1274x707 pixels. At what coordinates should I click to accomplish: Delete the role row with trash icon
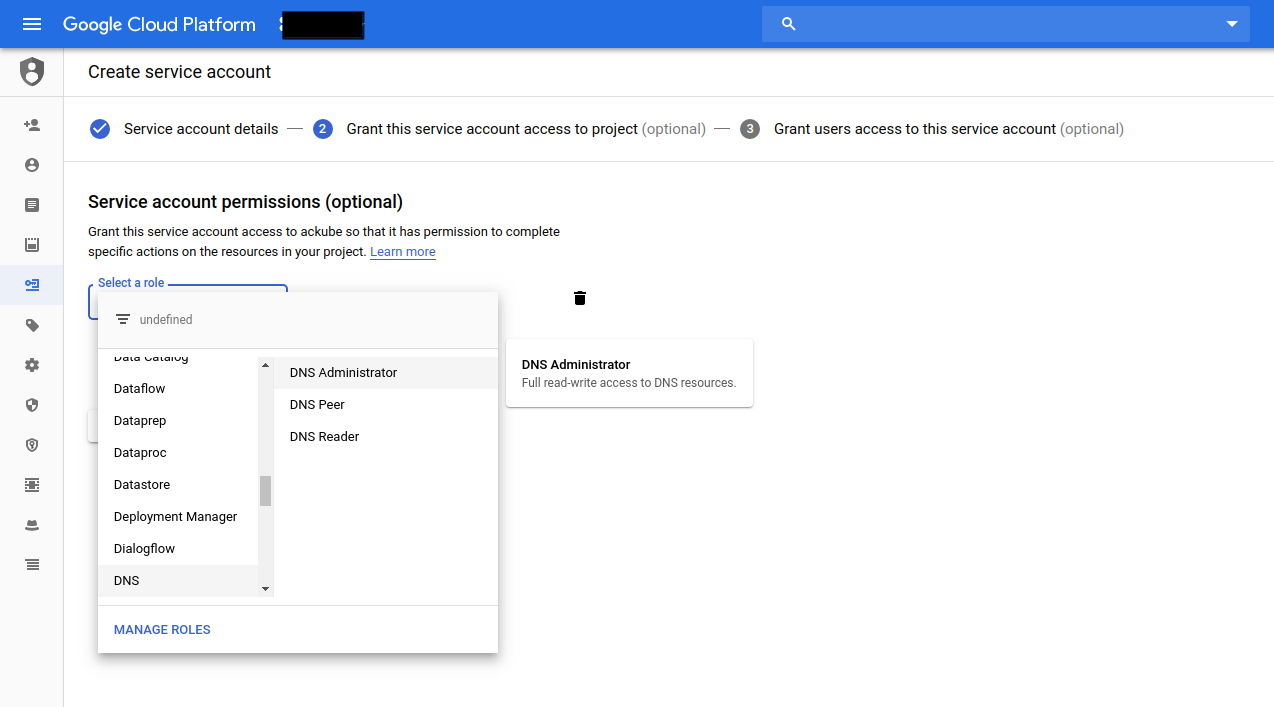click(580, 298)
